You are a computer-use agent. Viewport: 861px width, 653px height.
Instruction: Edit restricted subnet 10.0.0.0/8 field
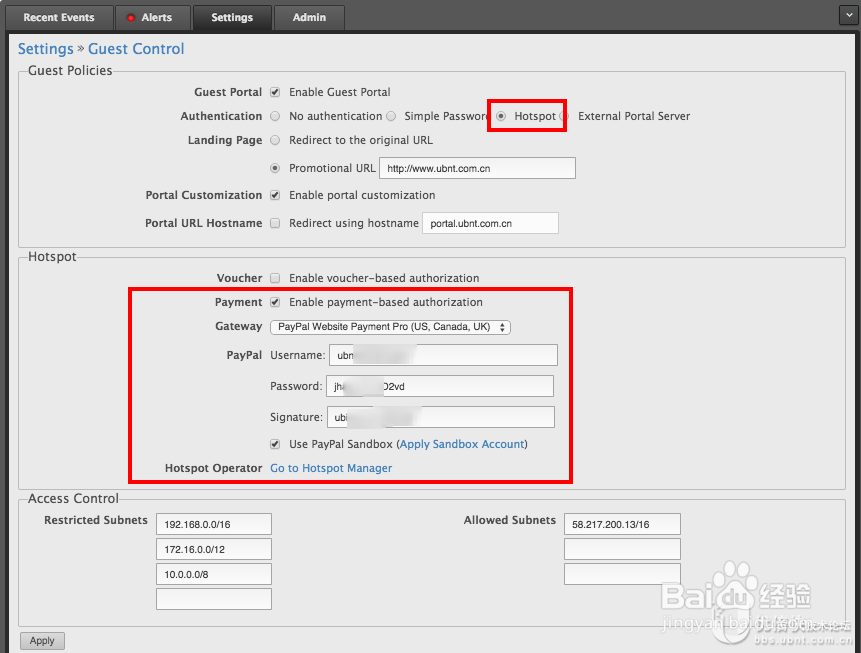click(214, 574)
